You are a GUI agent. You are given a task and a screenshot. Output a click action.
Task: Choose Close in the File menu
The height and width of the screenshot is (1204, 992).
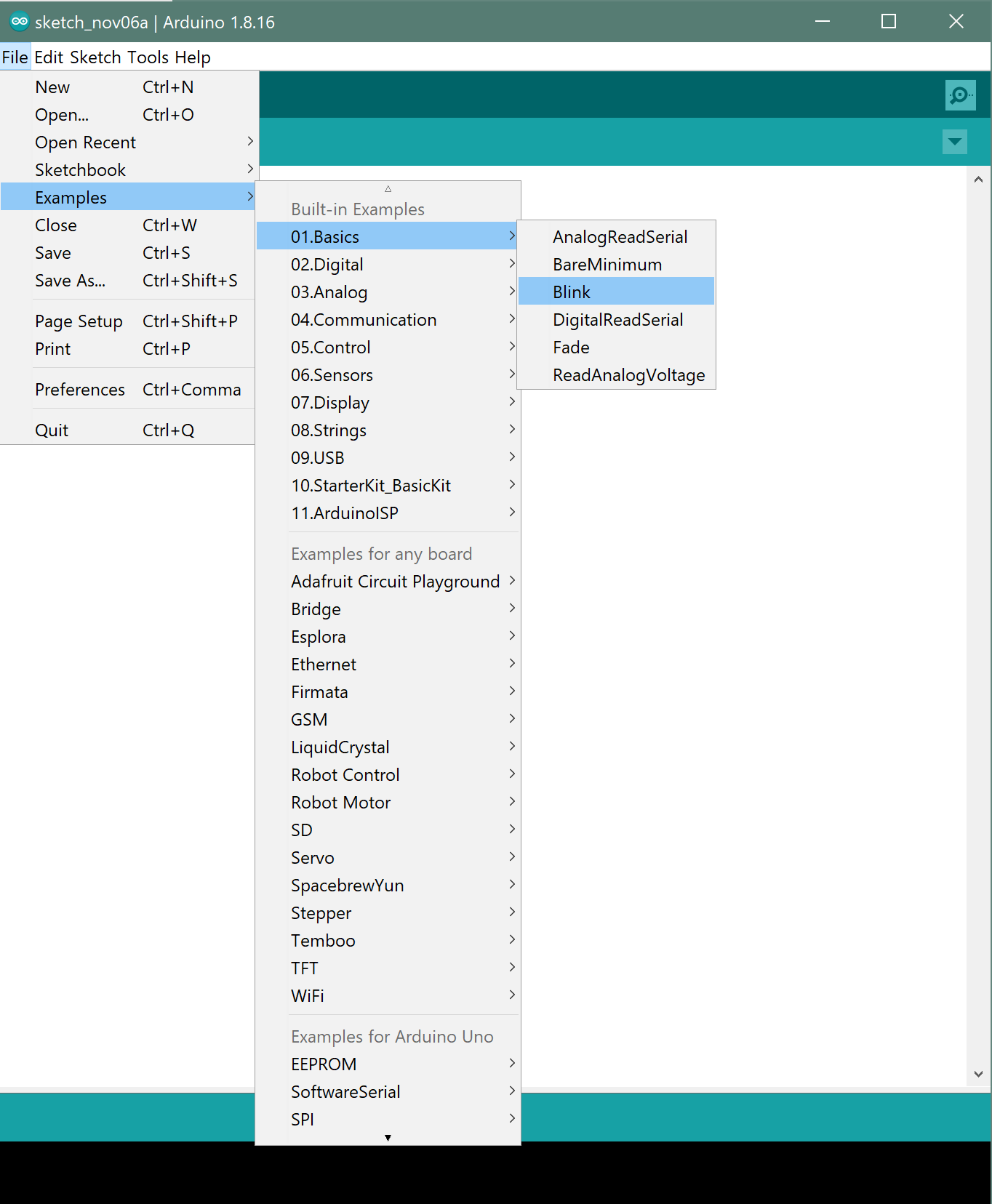128,225
